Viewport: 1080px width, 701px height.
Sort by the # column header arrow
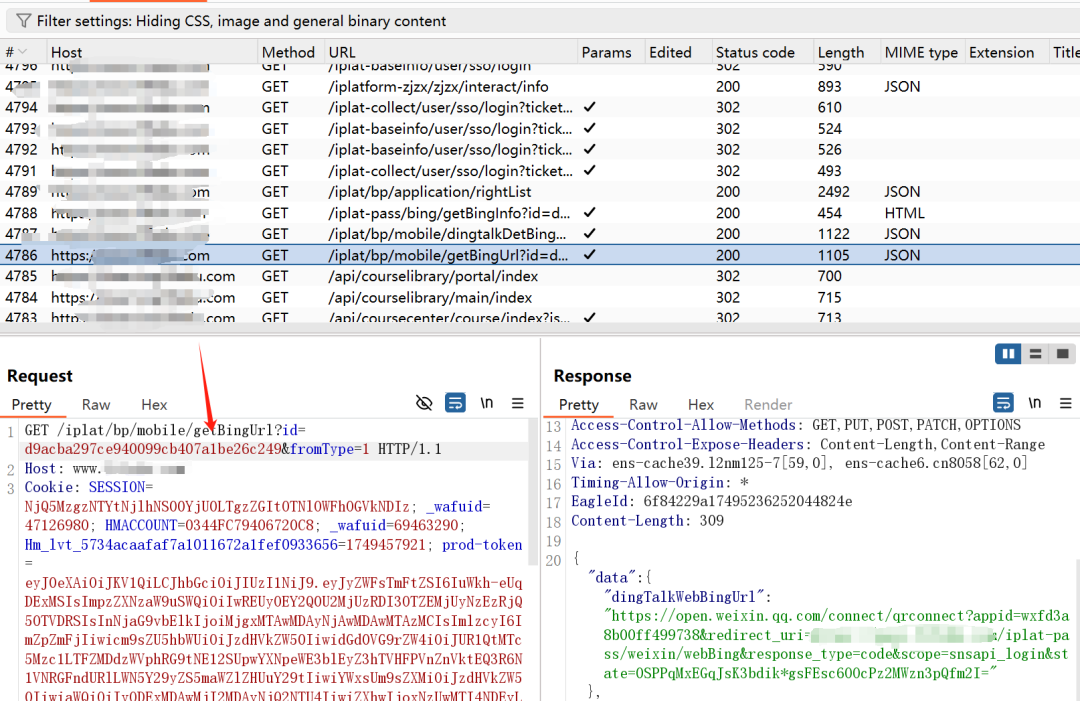tap(23, 52)
